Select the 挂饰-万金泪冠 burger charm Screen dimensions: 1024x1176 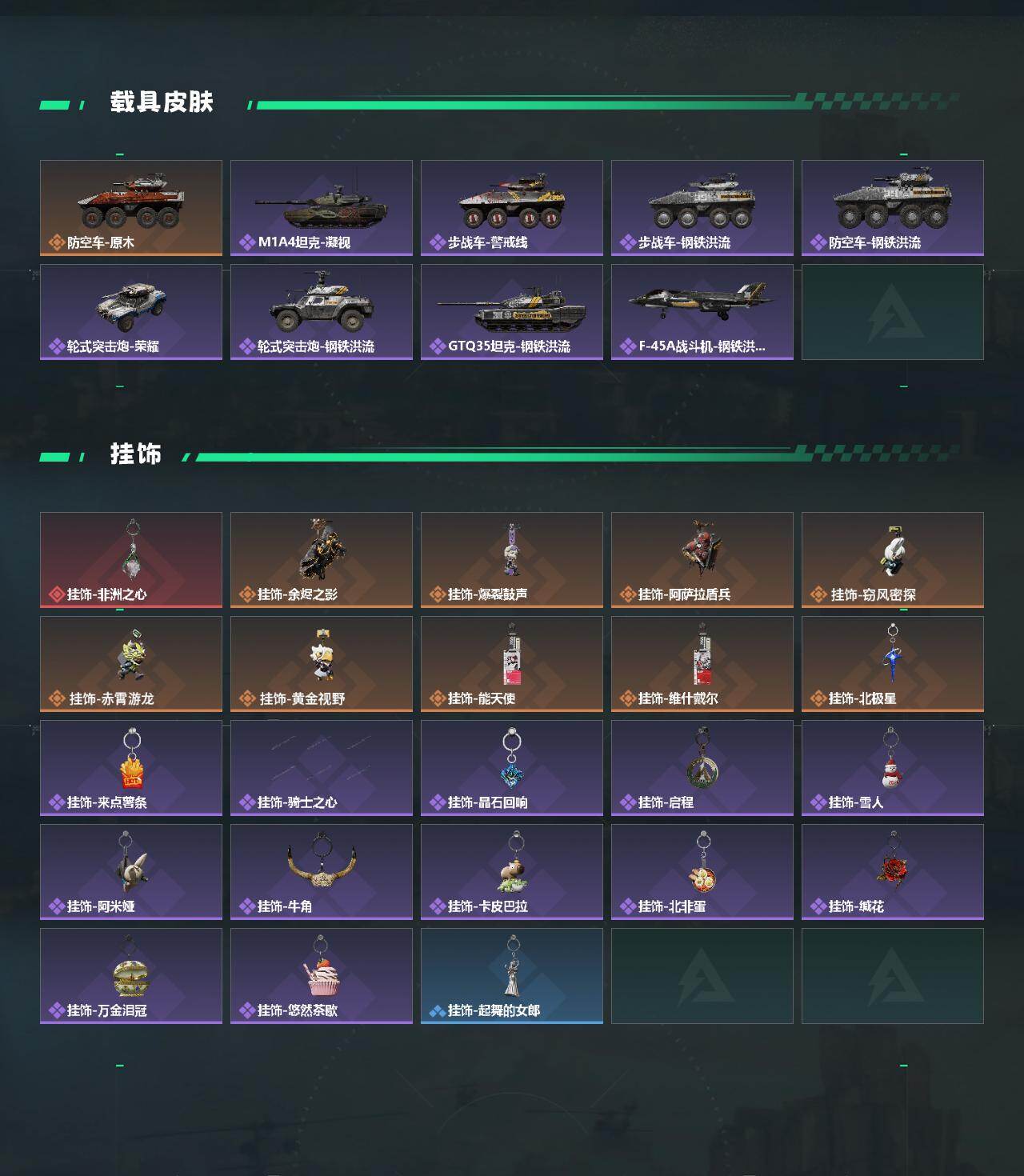(131, 976)
